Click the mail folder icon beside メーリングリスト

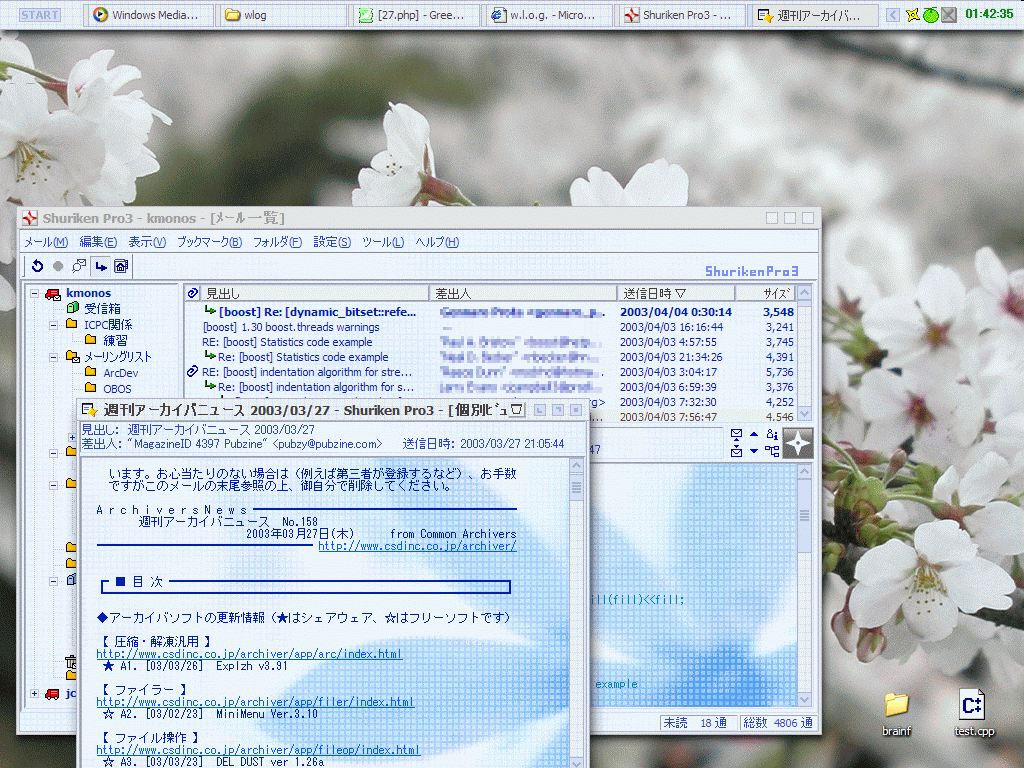click(72, 356)
